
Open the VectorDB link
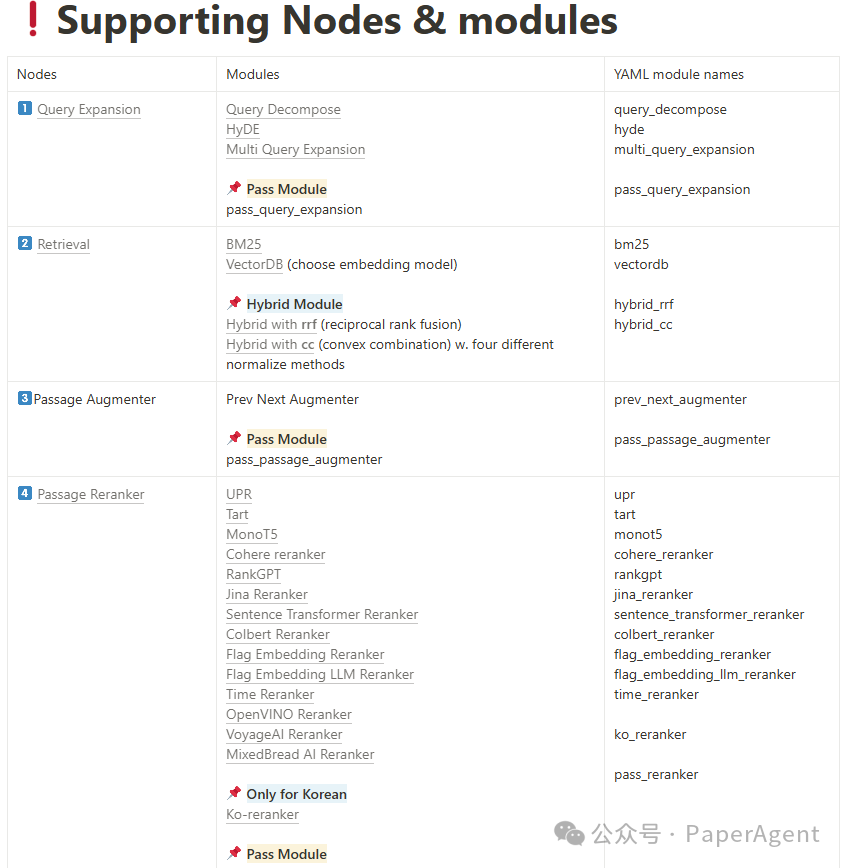click(254, 265)
